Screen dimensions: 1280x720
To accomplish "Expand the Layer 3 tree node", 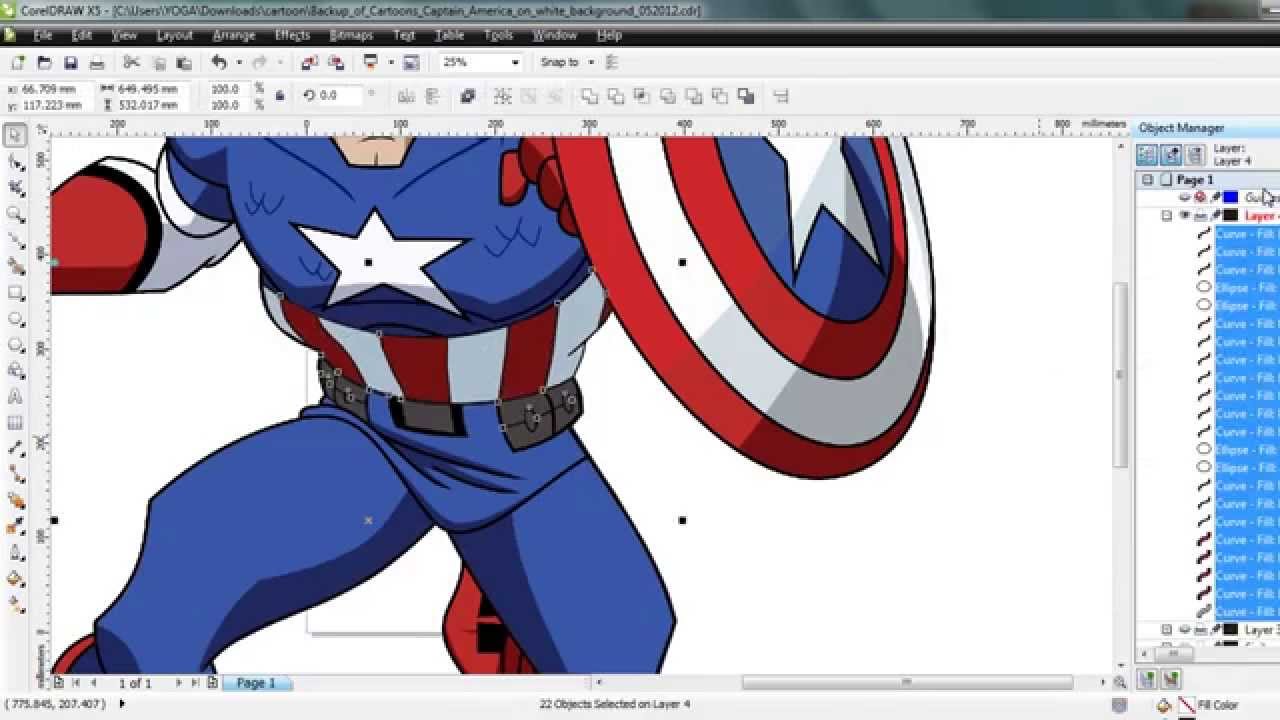I will click(x=1166, y=630).
